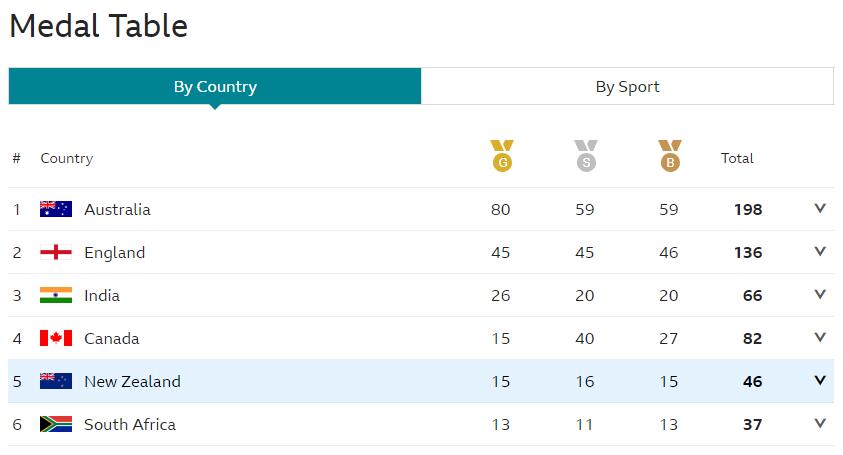This screenshot has height=455, width=843.
Task: Click the Australia flag icon
Action: click(56, 209)
